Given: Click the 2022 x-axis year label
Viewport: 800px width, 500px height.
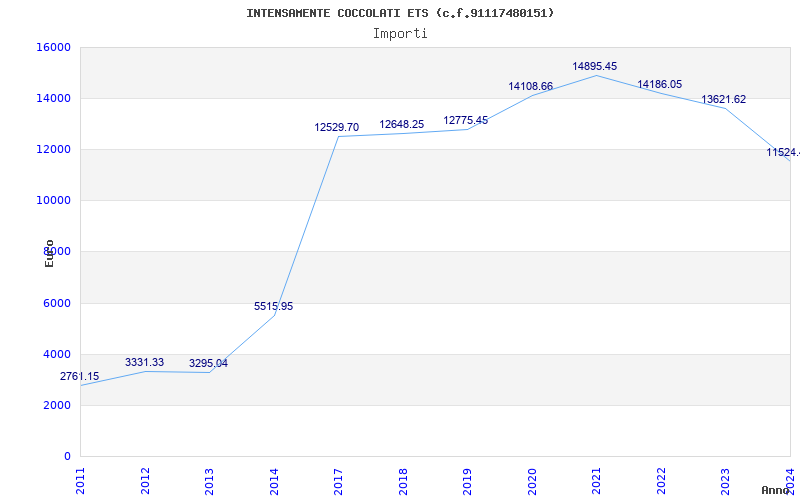Looking at the screenshot, I should [662, 481].
